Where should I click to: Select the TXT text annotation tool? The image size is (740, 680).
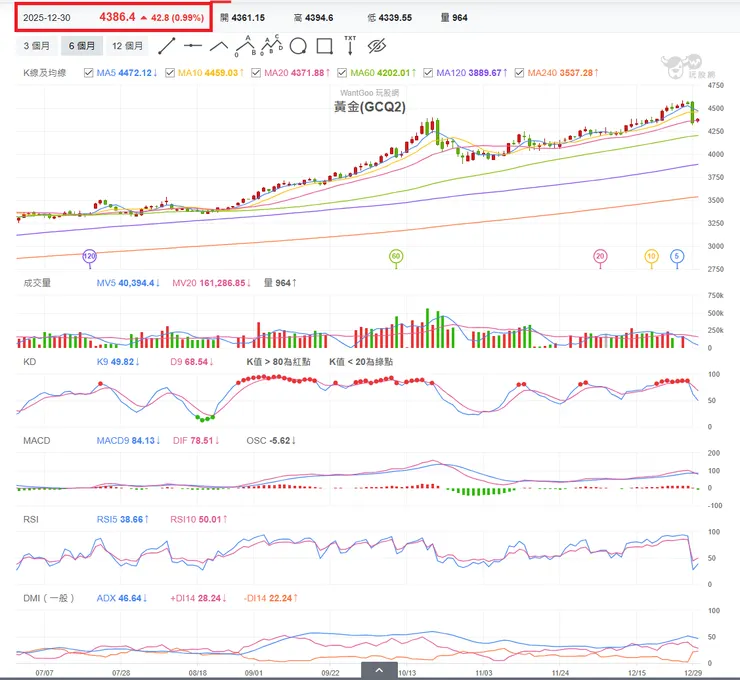coord(350,45)
